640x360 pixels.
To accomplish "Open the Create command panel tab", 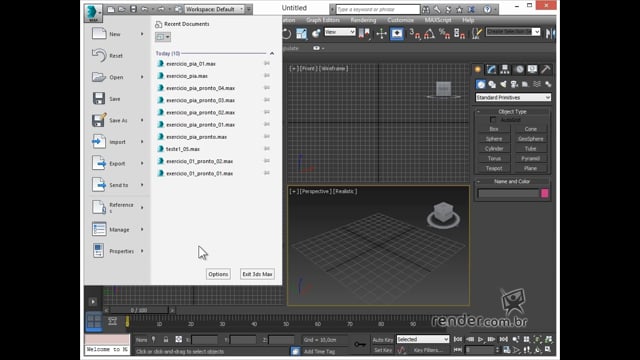I will tap(478, 69).
